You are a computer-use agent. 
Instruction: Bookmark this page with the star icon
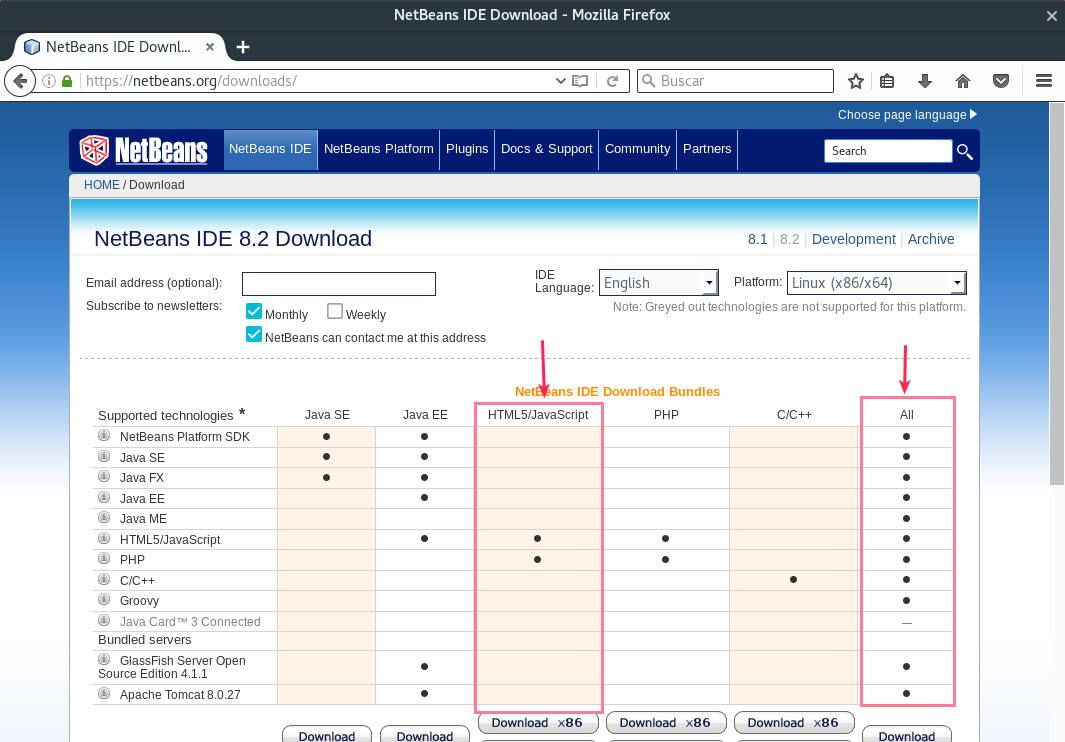(856, 82)
